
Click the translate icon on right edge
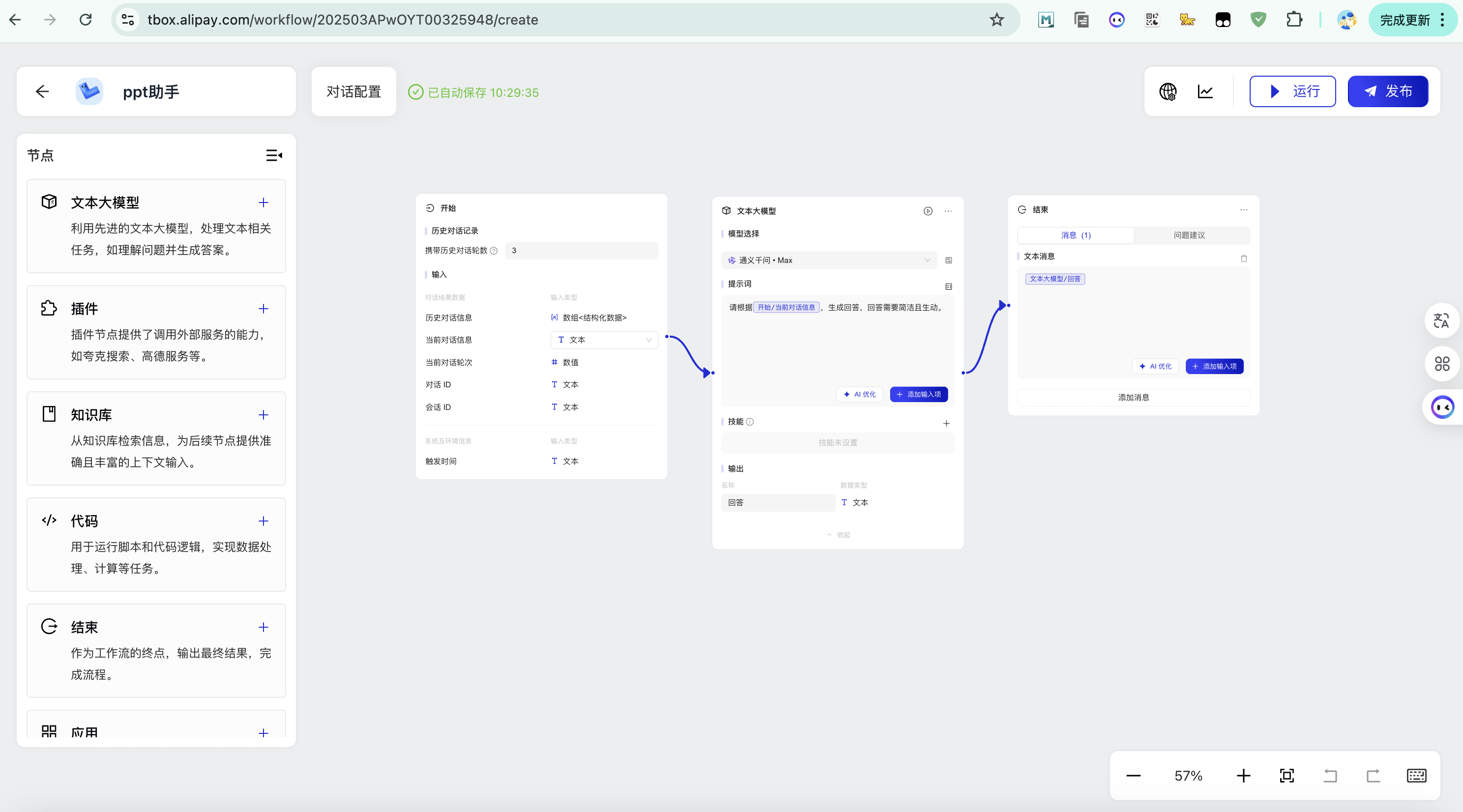(x=1441, y=321)
